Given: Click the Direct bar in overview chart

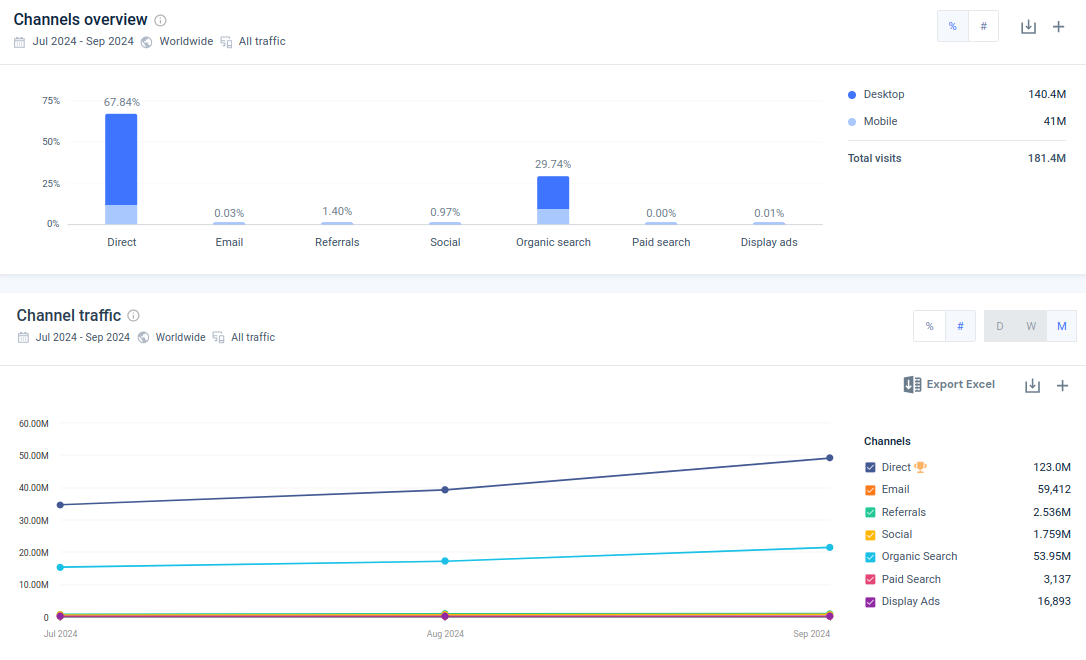Looking at the screenshot, I should 121,169.
